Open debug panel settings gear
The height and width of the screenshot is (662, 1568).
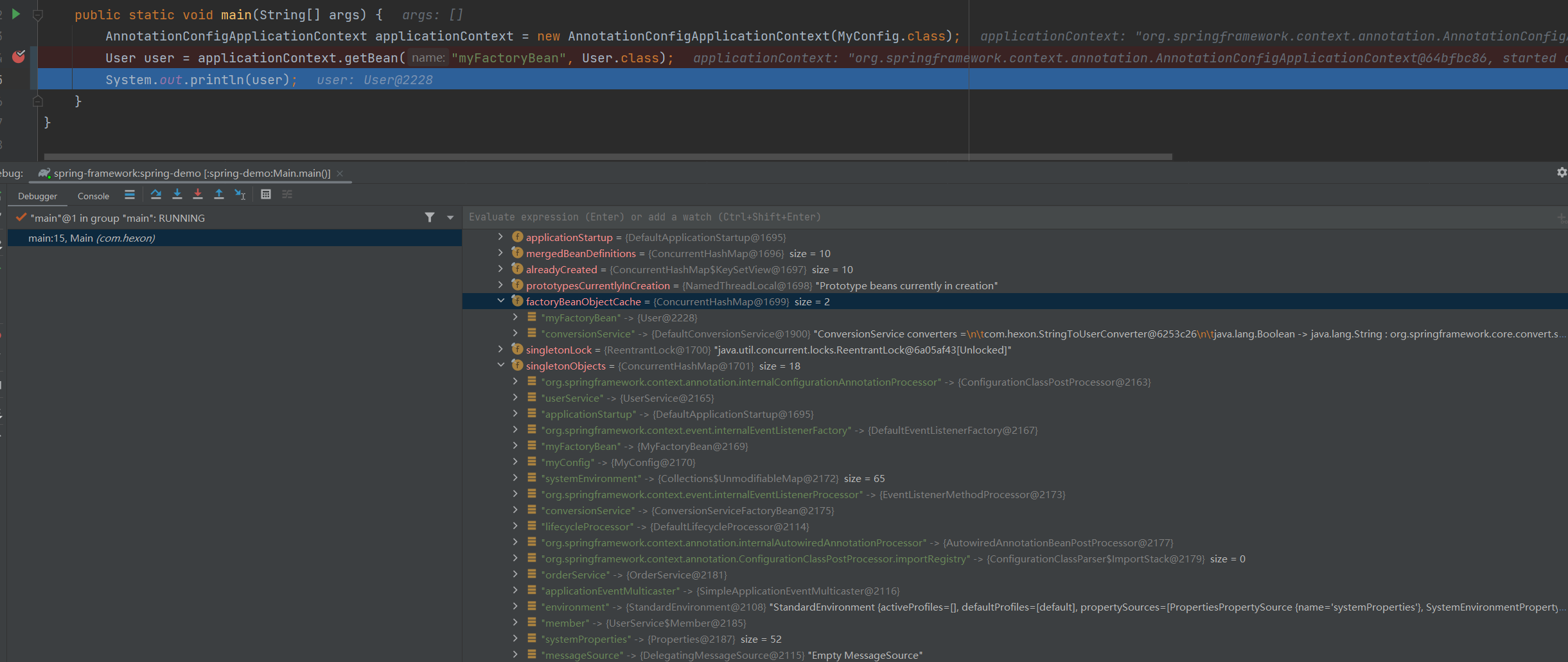pyautogui.click(x=1562, y=172)
